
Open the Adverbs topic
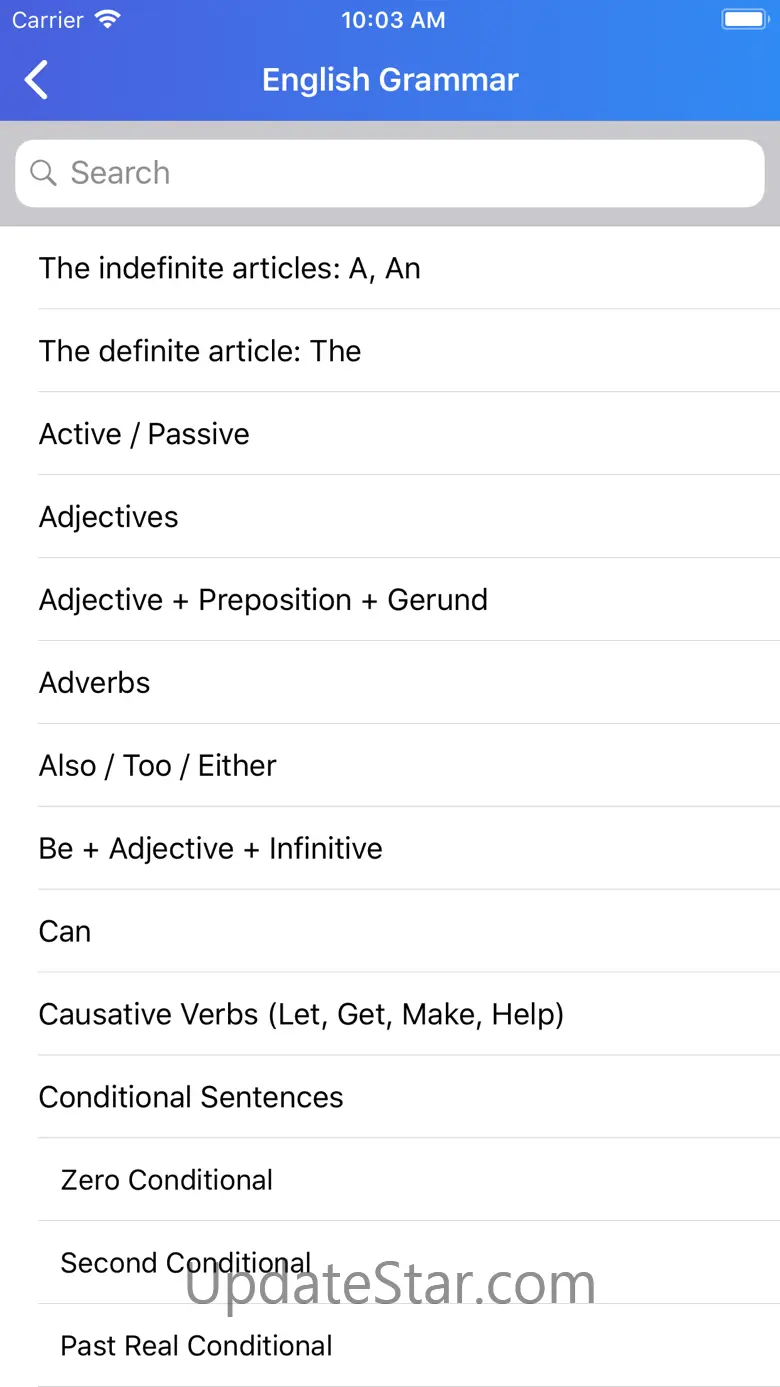[95, 683]
